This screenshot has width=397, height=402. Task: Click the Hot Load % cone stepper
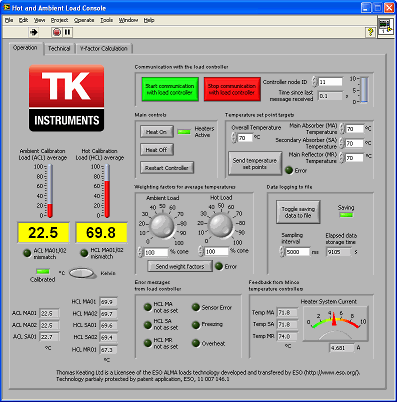(x=201, y=251)
